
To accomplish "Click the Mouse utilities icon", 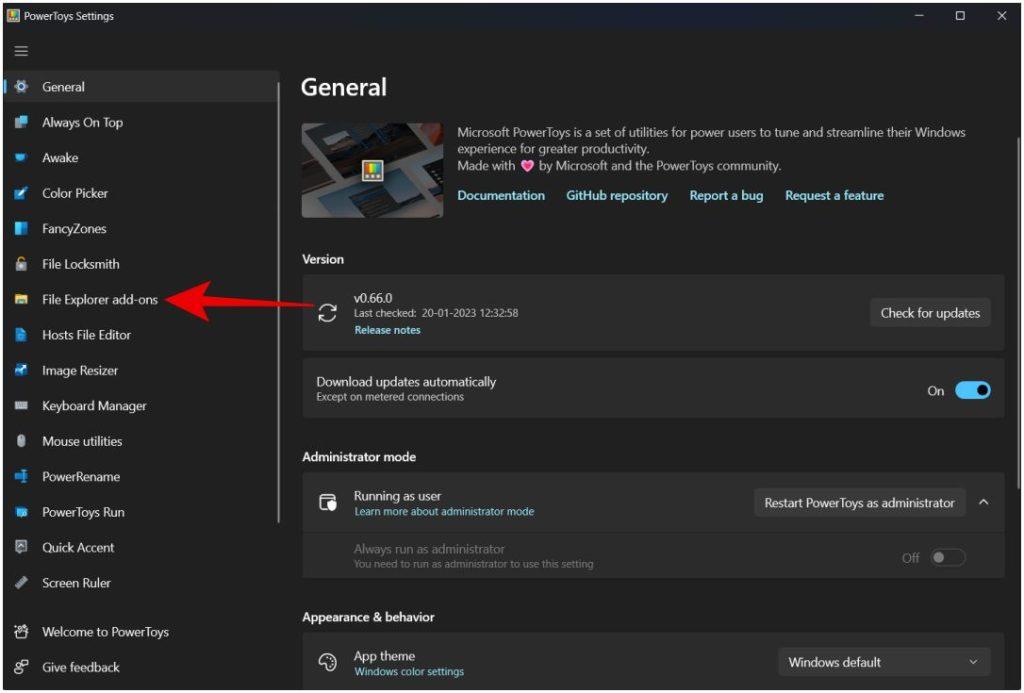I will click(x=21, y=441).
